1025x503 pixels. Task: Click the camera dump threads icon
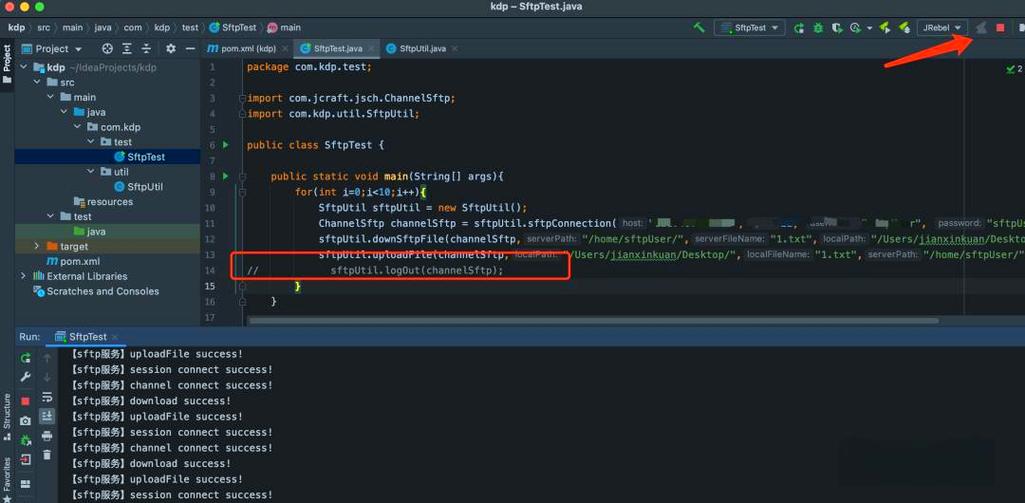click(x=26, y=421)
